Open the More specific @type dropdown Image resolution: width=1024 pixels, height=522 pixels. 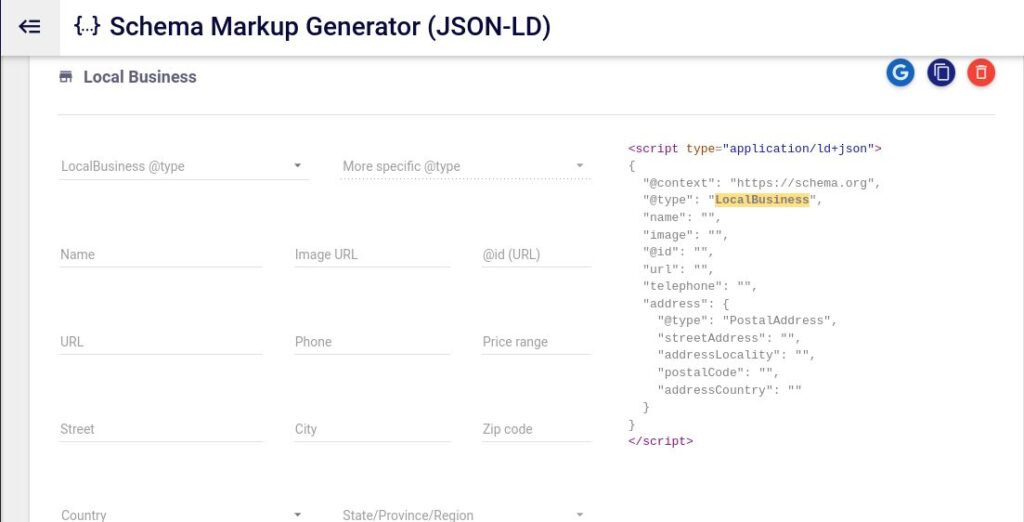pyautogui.click(x=466, y=166)
